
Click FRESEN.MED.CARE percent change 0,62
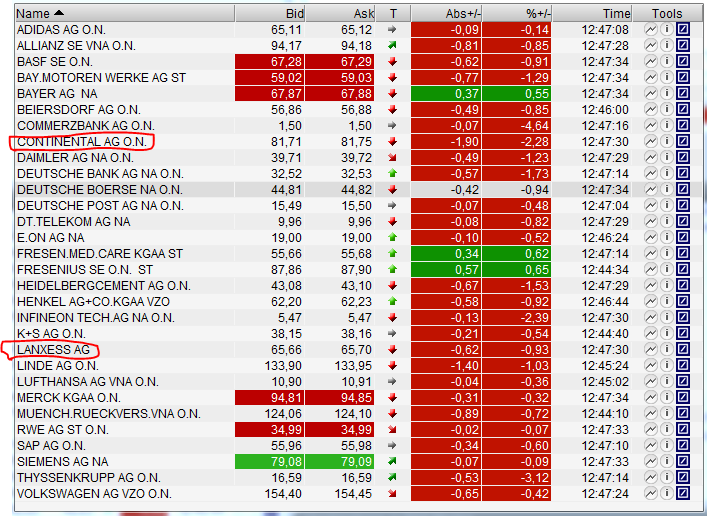point(517,253)
